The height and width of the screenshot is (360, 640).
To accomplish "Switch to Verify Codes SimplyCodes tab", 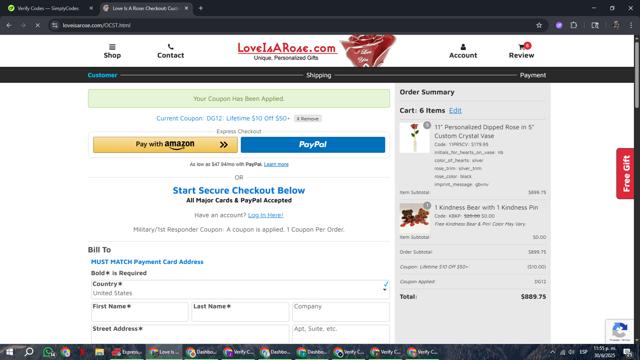I will coord(48,8).
